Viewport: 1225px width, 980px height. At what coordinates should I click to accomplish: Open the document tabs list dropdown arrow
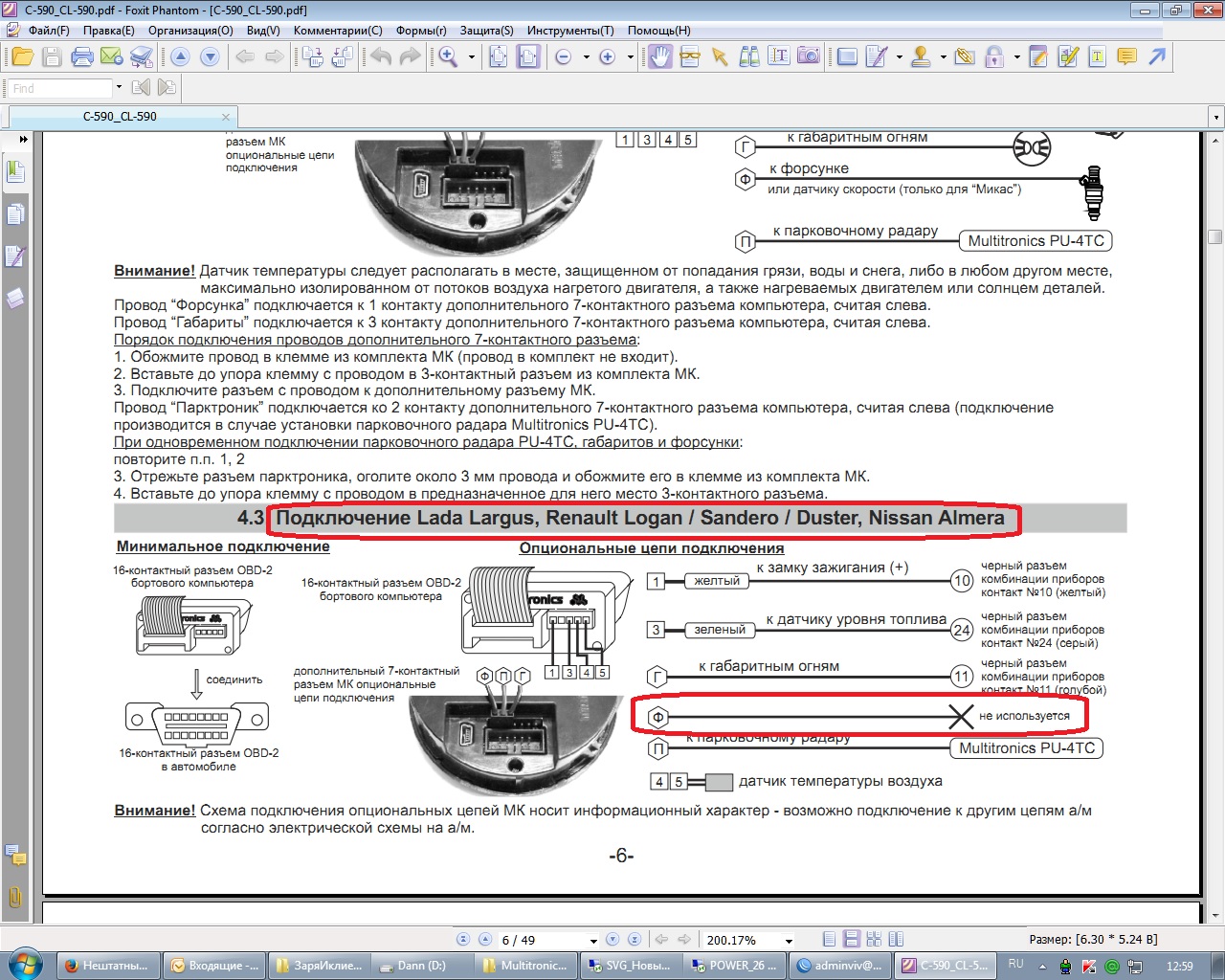coord(1216,118)
